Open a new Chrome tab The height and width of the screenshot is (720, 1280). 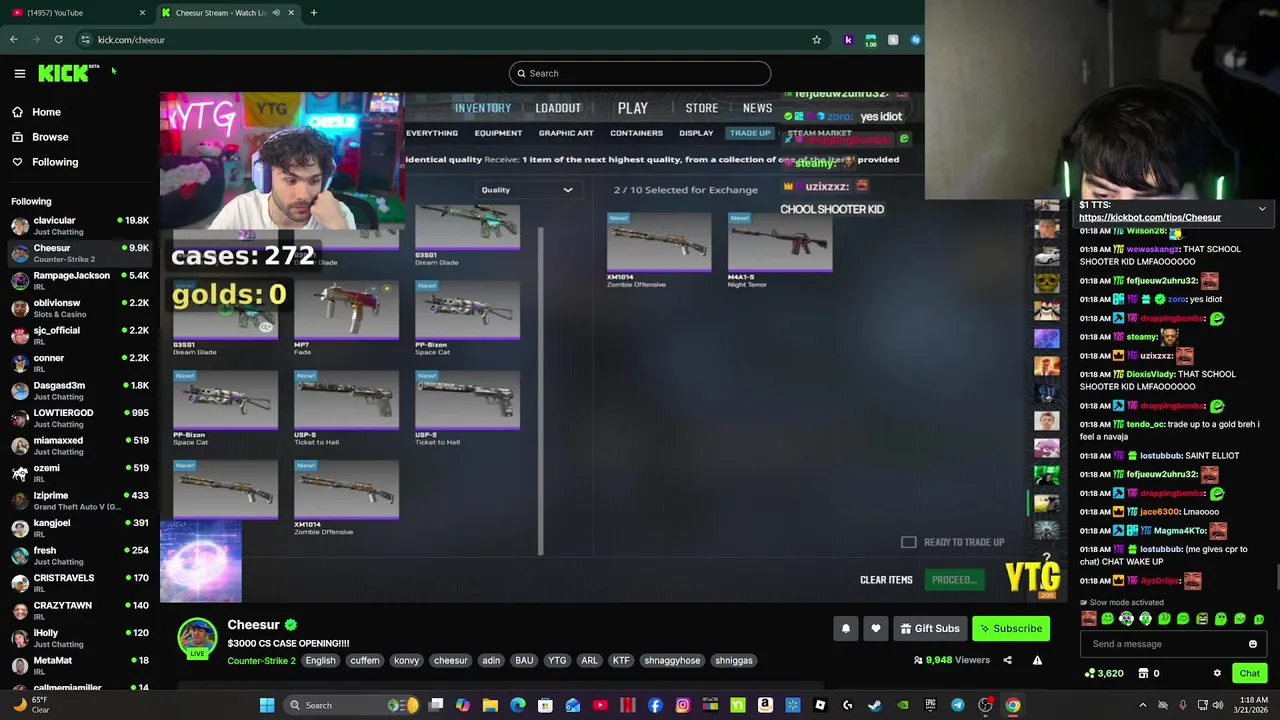(x=313, y=13)
